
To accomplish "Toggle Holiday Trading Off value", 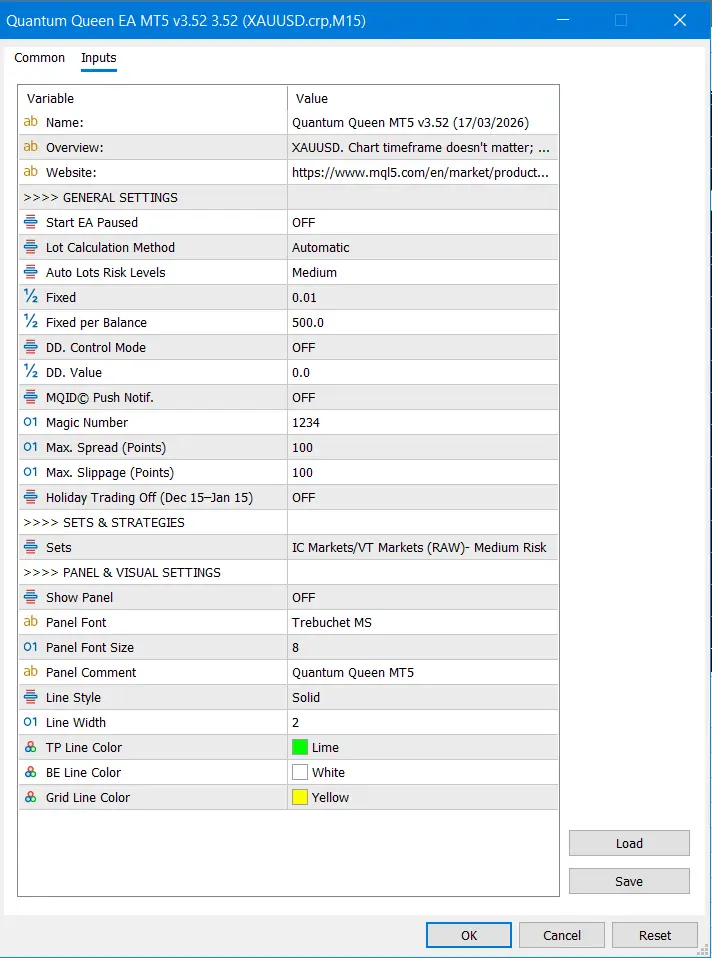I will point(423,497).
